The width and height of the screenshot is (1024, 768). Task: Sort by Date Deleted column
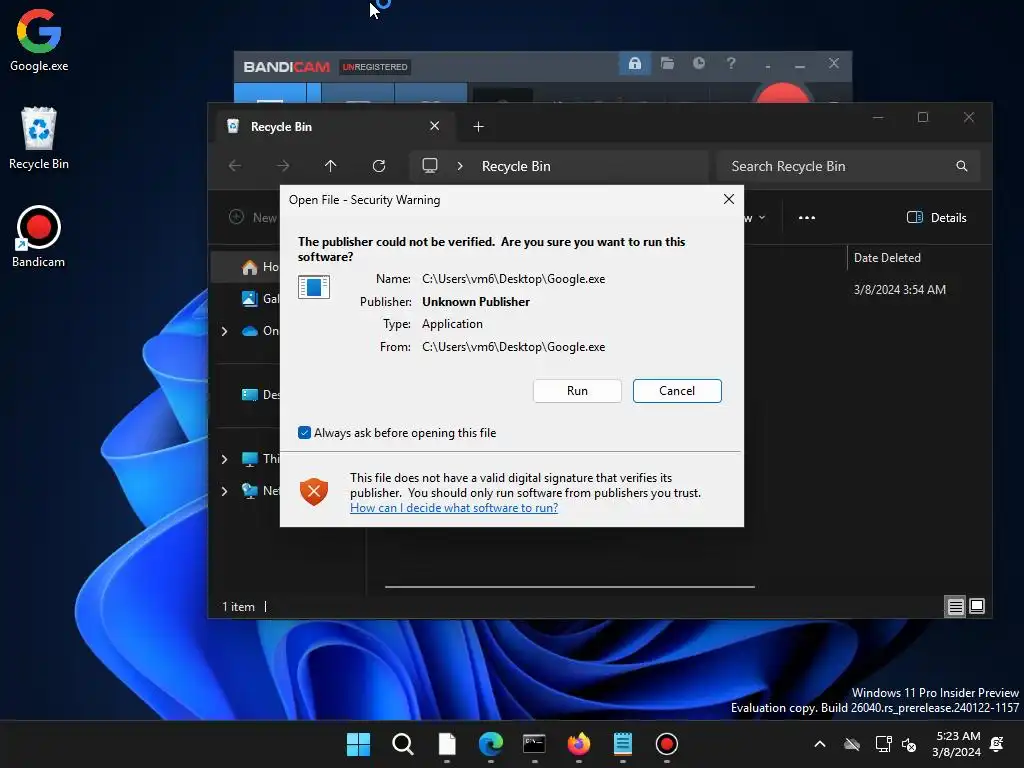[887, 258]
